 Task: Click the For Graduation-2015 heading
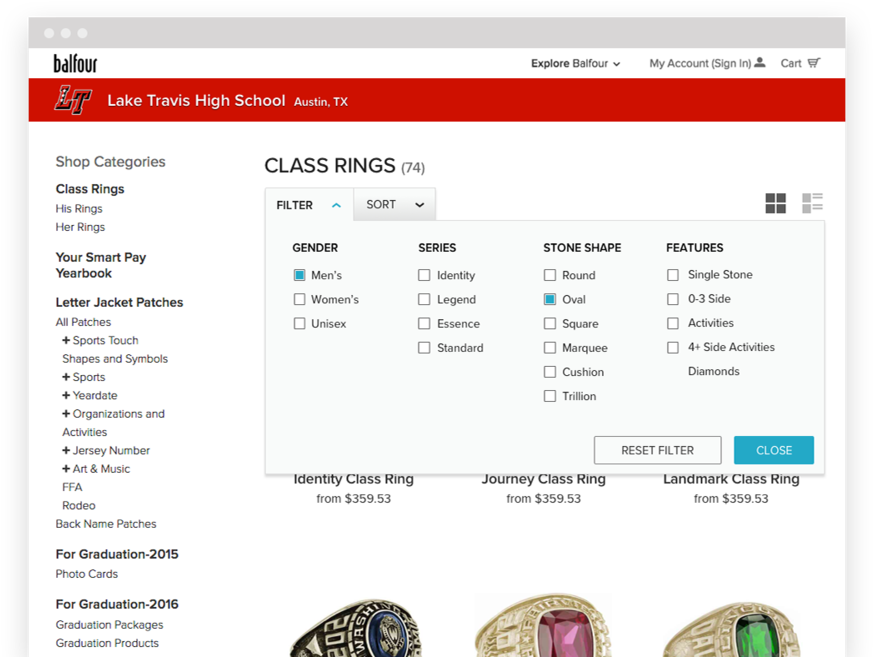click(x=117, y=554)
